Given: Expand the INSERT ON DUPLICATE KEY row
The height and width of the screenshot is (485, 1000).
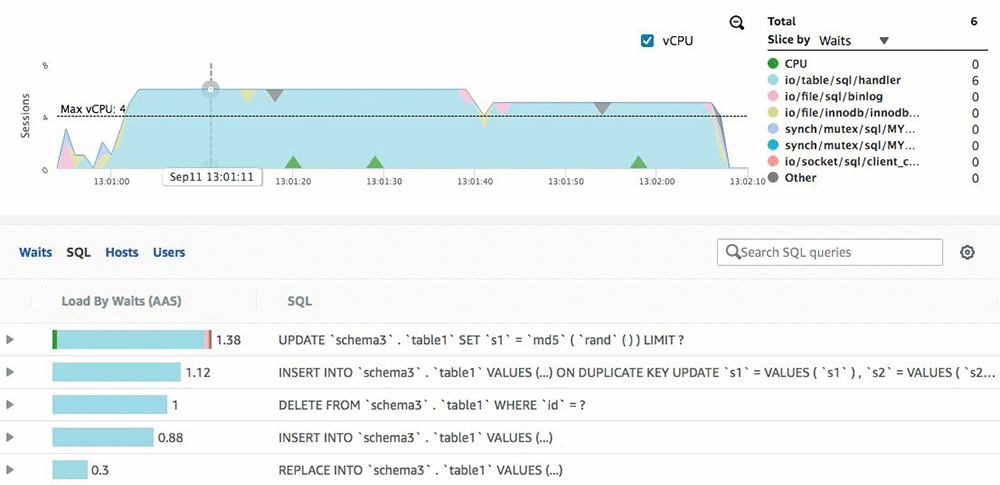Looking at the screenshot, I should click(x=10, y=372).
